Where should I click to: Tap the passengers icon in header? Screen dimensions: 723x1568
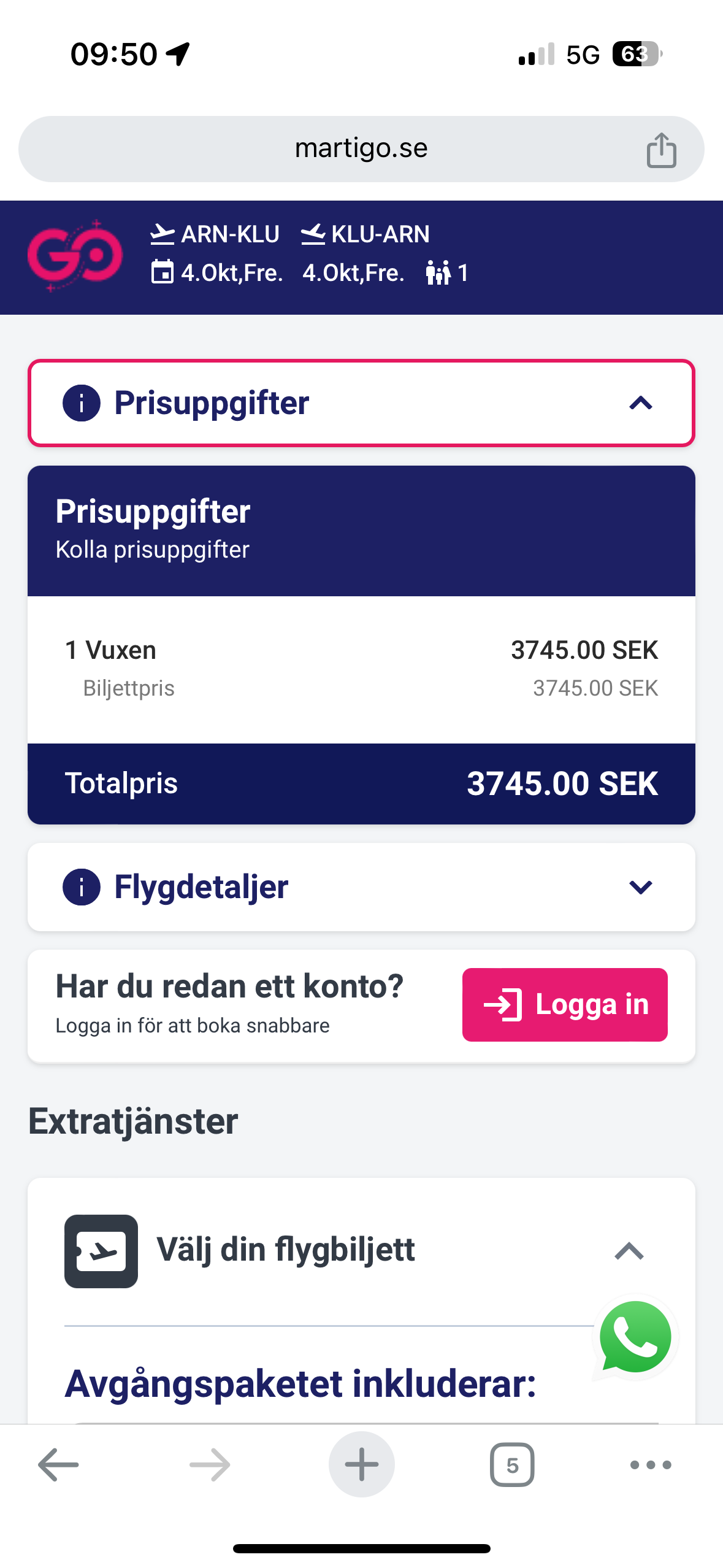[438, 272]
